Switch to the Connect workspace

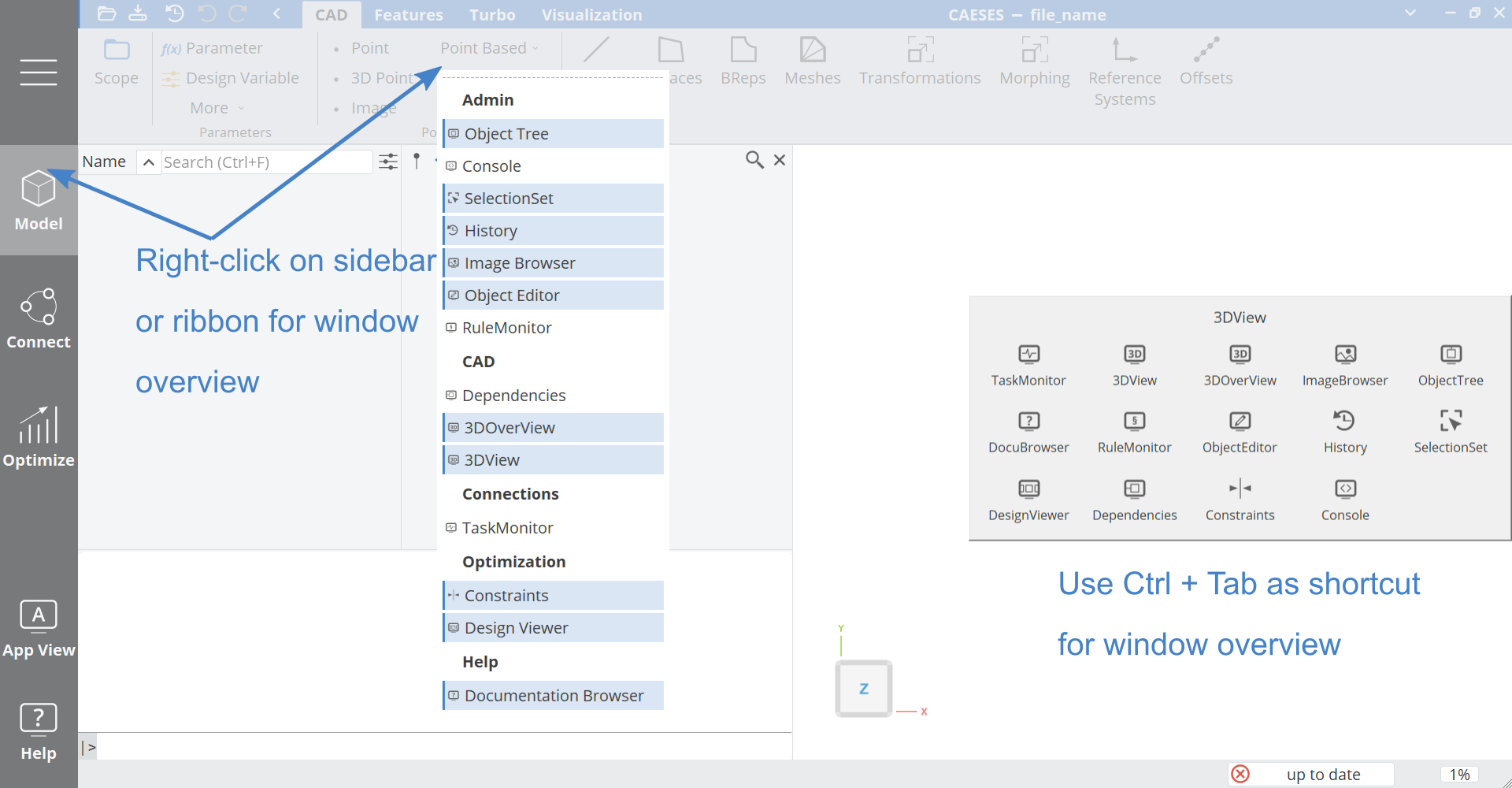(x=39, y=318)
